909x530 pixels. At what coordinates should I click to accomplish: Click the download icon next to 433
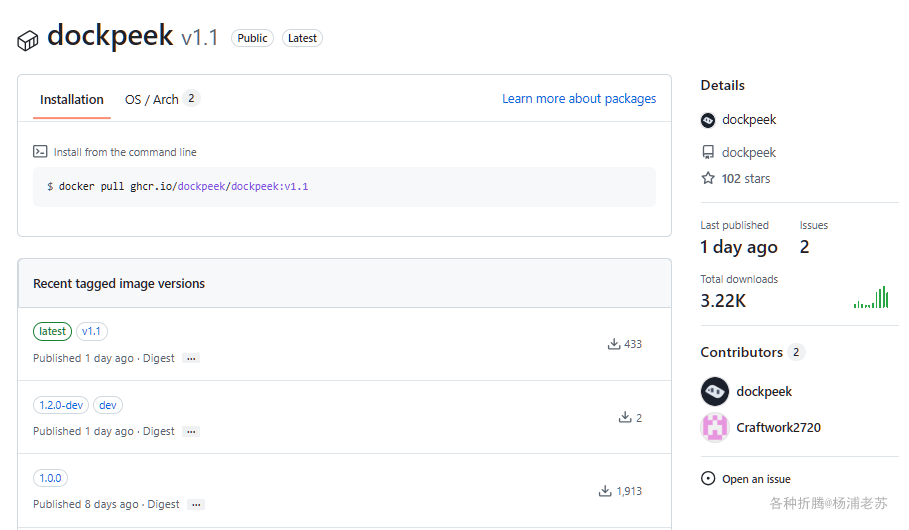point(613,344)
